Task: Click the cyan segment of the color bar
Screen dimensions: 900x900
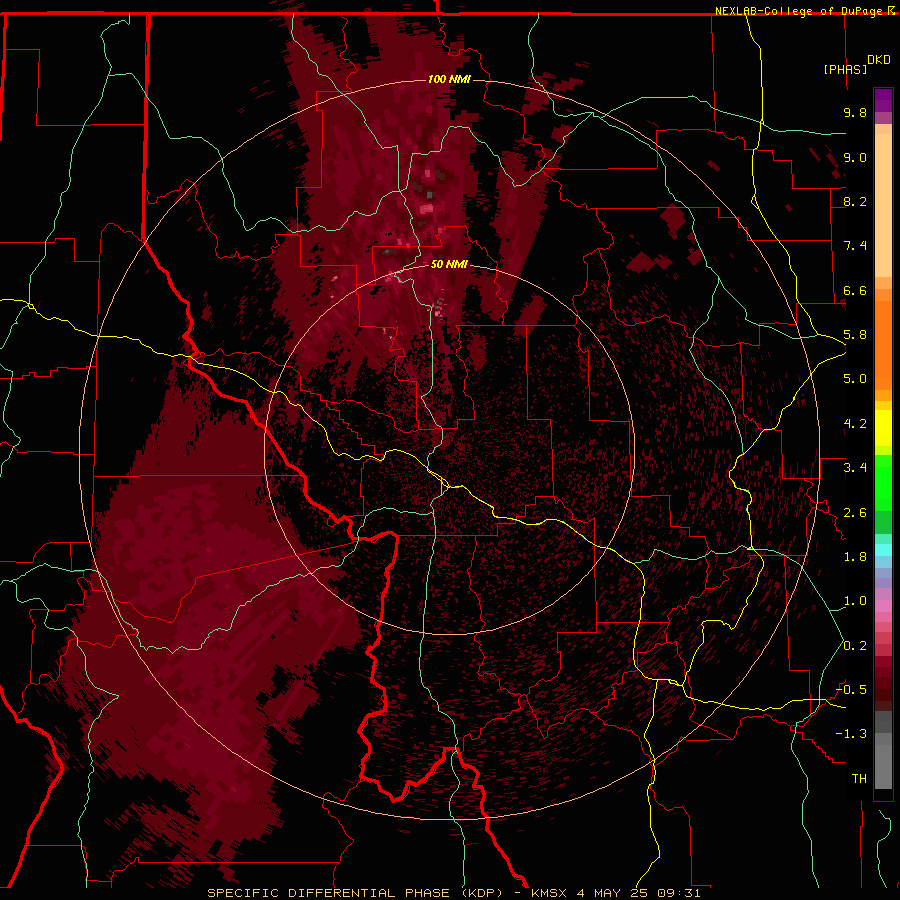Action: tap(883, 550)
